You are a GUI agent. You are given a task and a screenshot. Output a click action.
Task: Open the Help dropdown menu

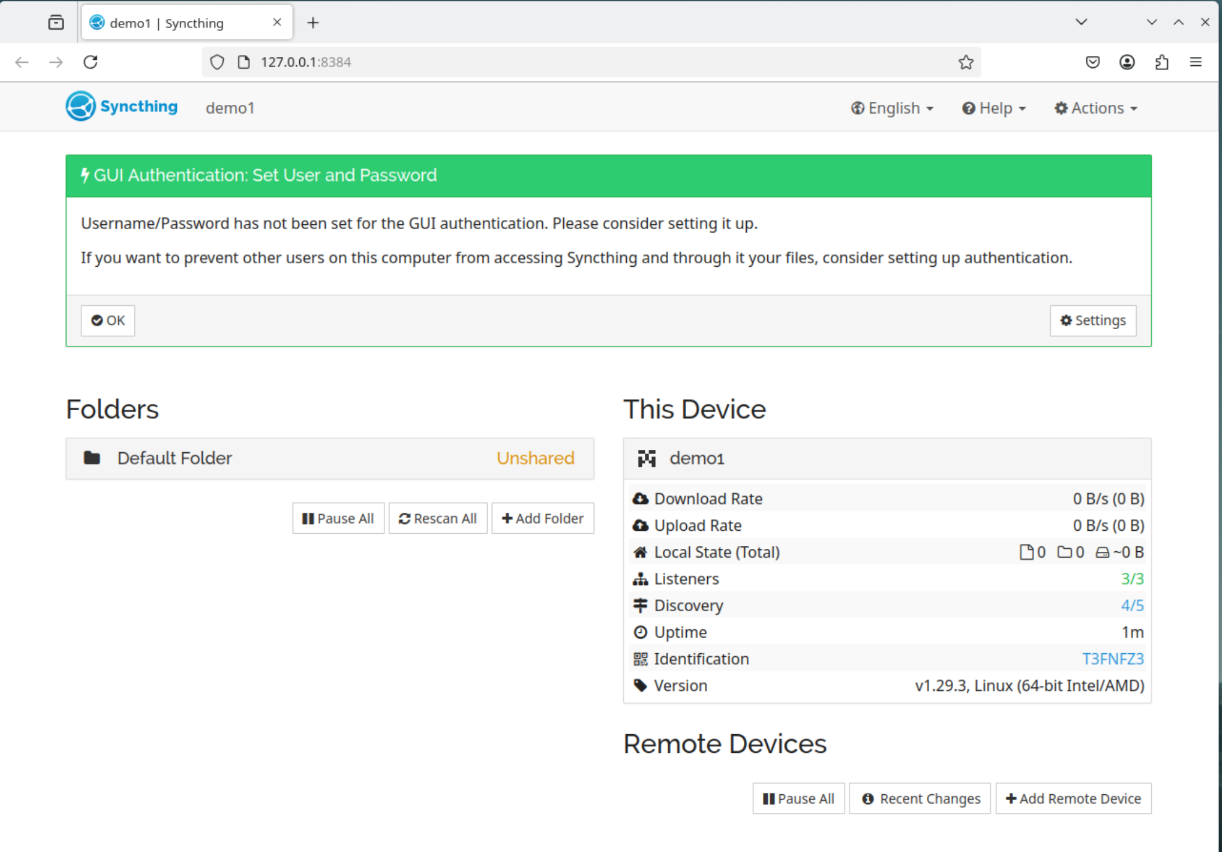coord(994,108)
